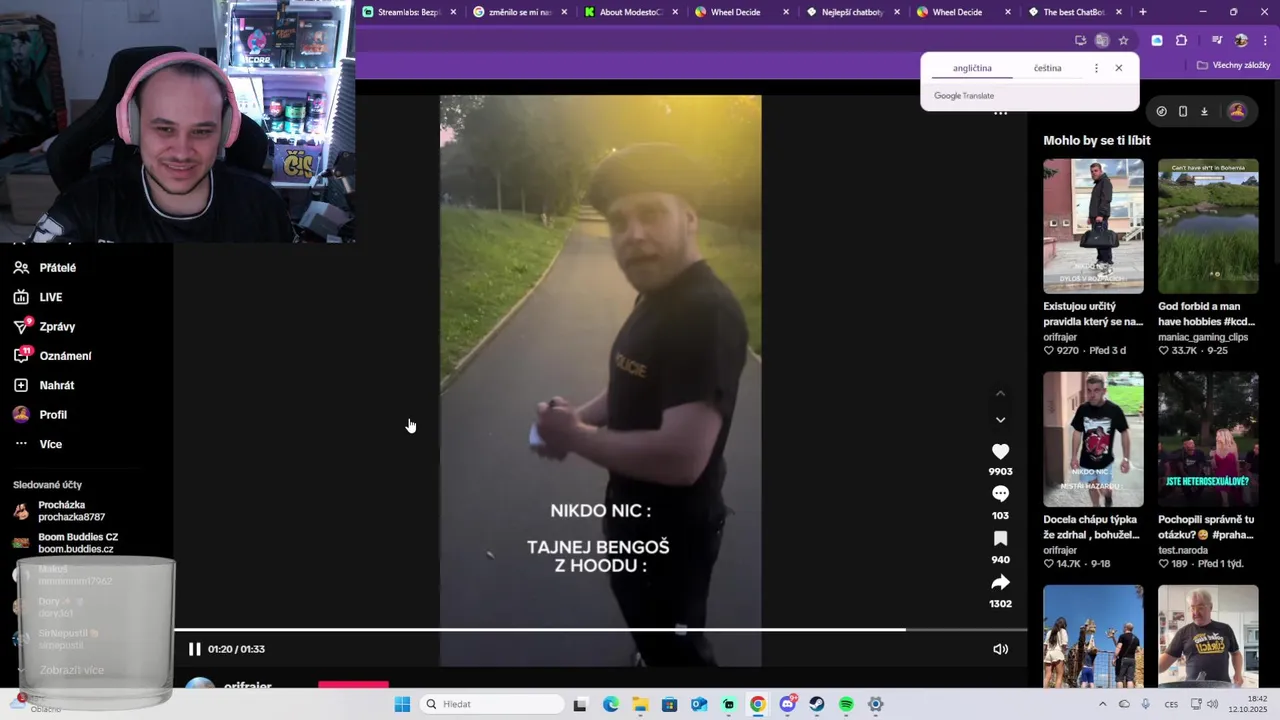Click the download app icon in top pill
This screenshot has height=720, width=1280.
click(1204, 111)
